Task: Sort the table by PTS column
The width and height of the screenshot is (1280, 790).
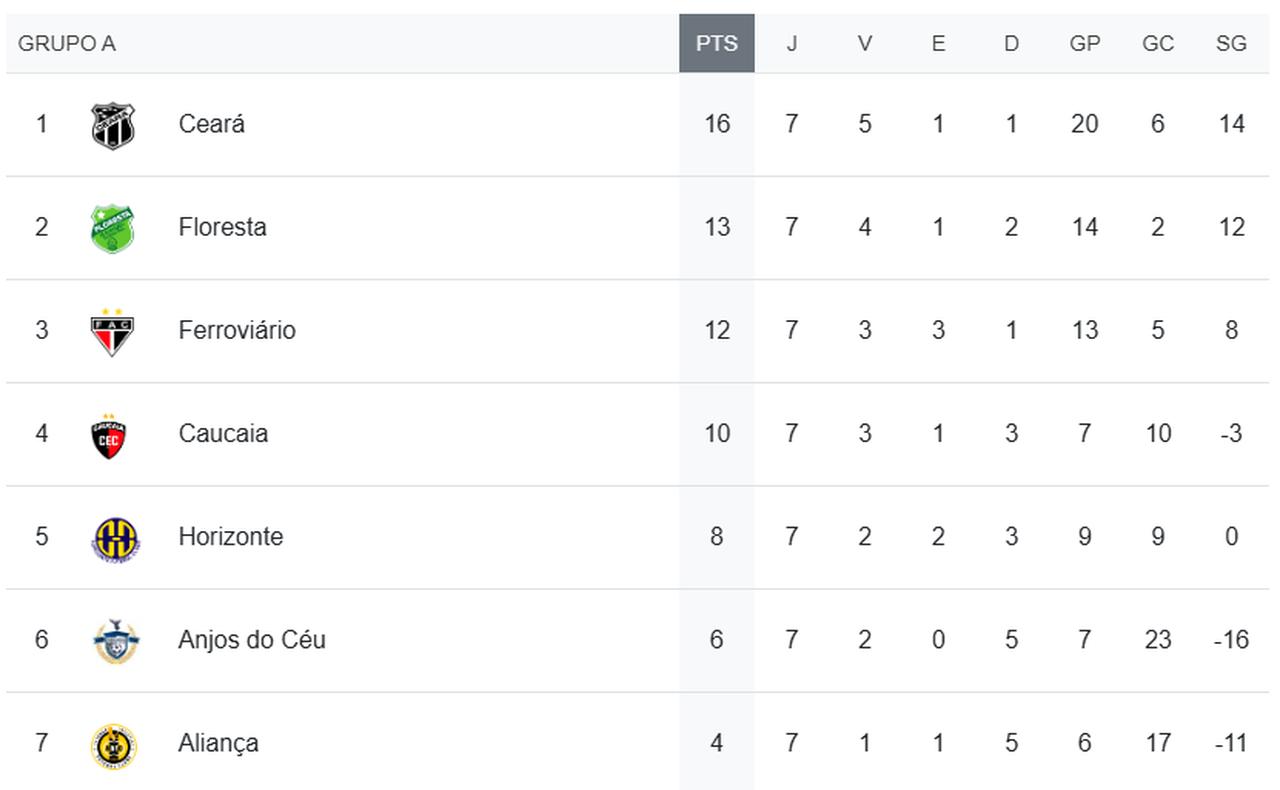Action: (x=716, y=44)
